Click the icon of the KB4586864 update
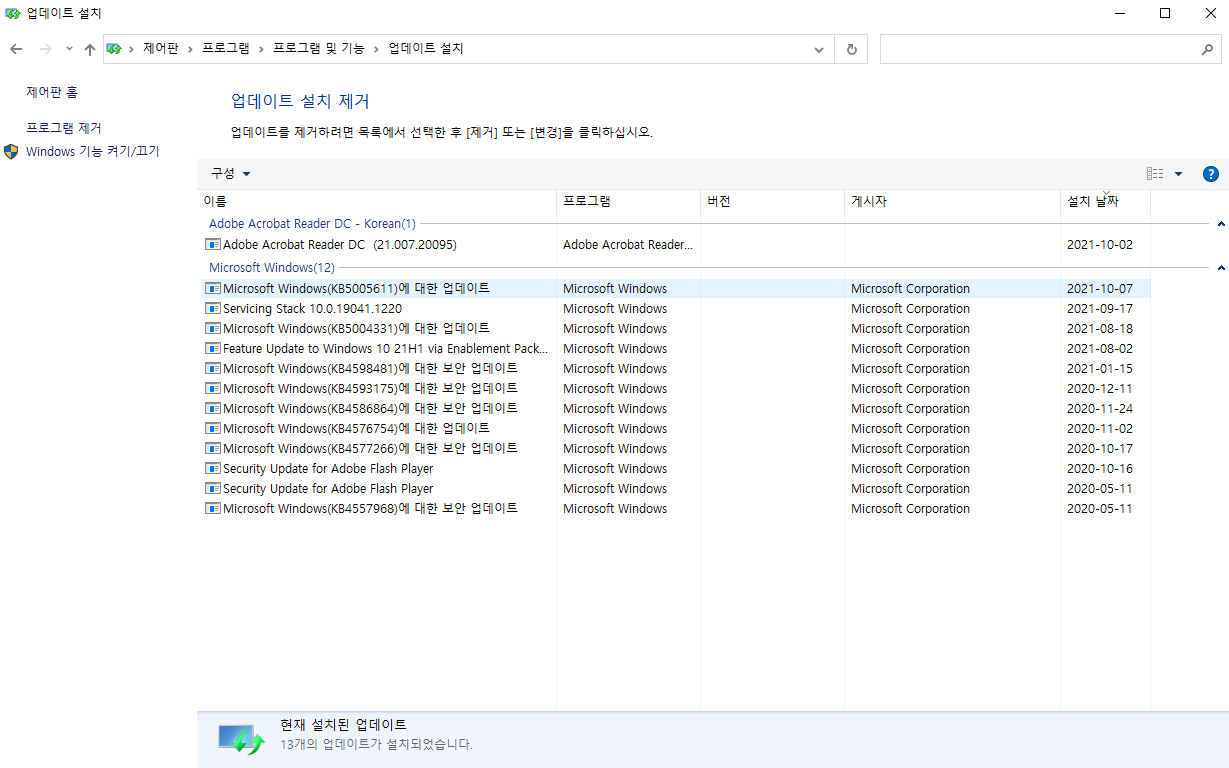The image size is (1229, 768). (x=212, y=408)
